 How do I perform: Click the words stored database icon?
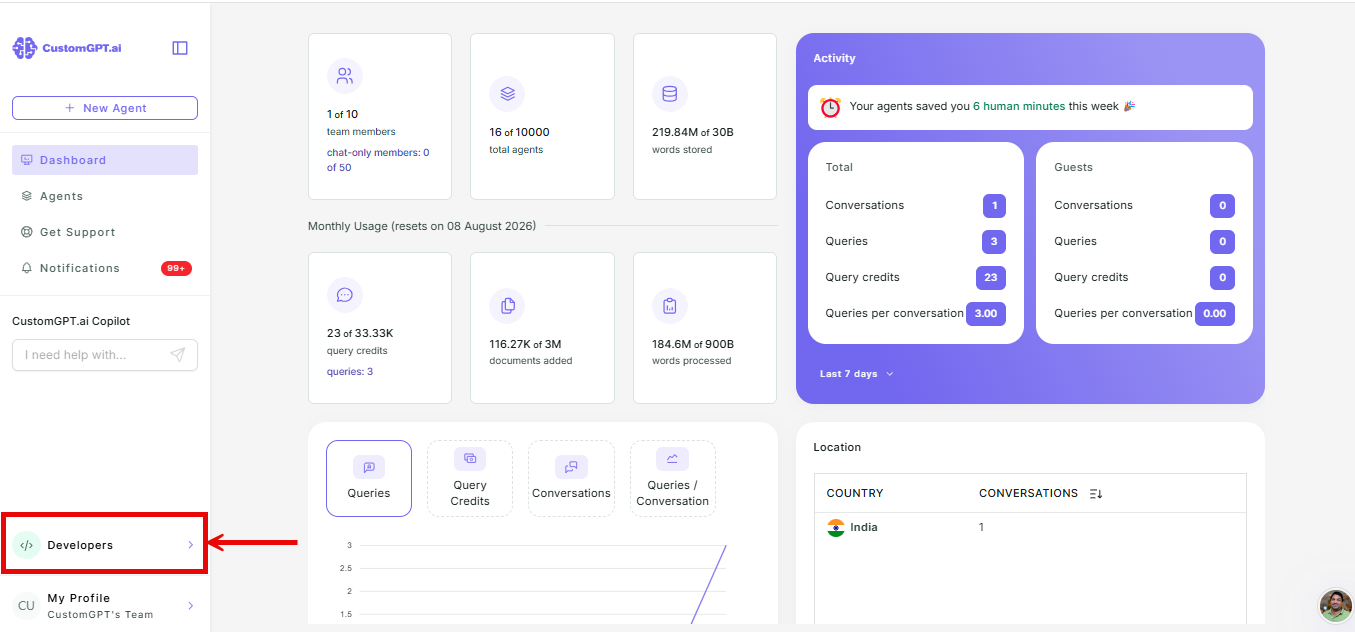(670, 94)
